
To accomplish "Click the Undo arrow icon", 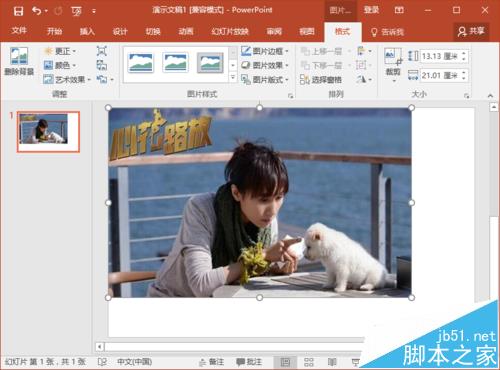I will [36, 11].
